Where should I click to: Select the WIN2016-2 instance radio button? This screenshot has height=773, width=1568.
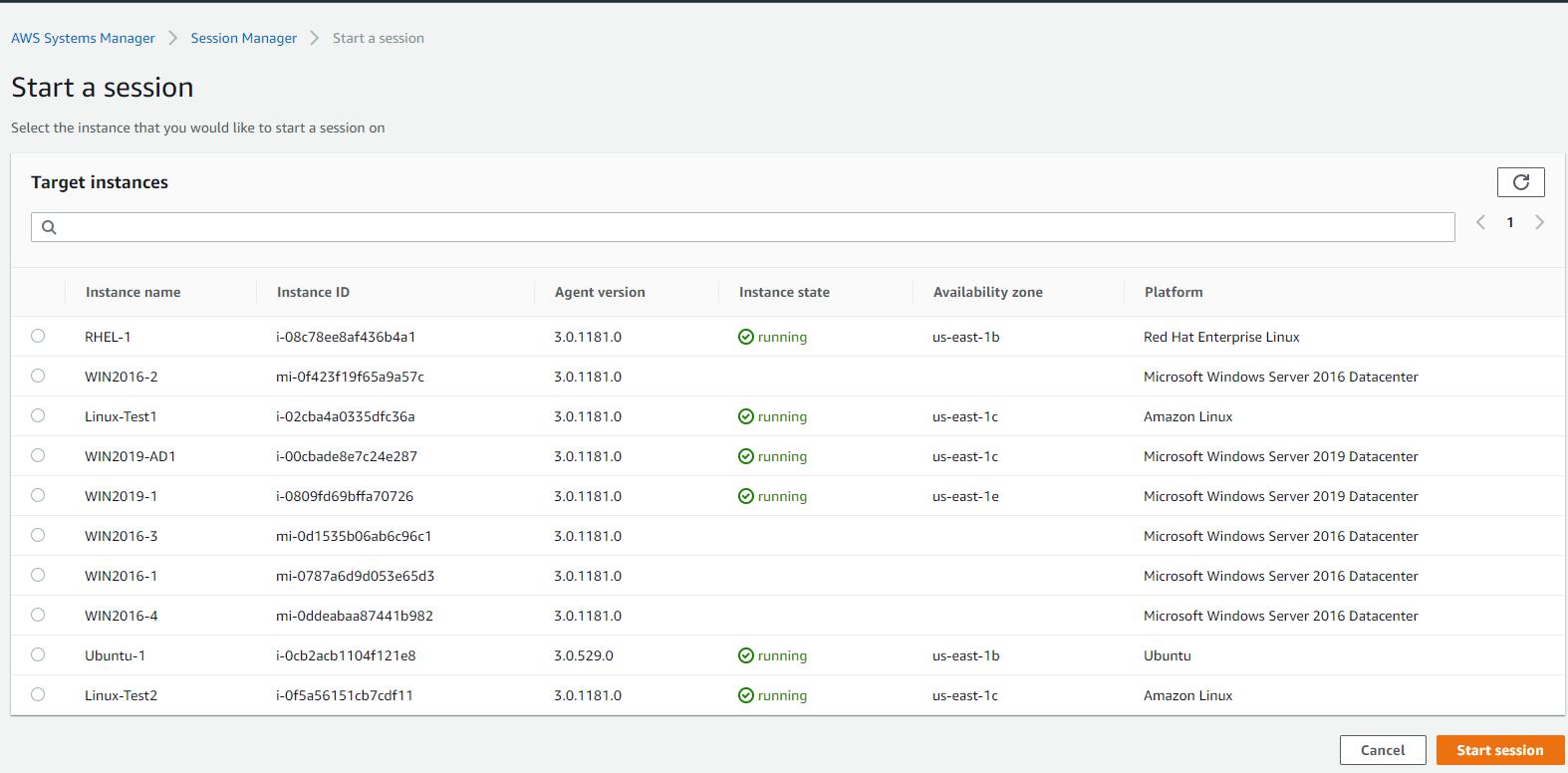coord(38,376)
